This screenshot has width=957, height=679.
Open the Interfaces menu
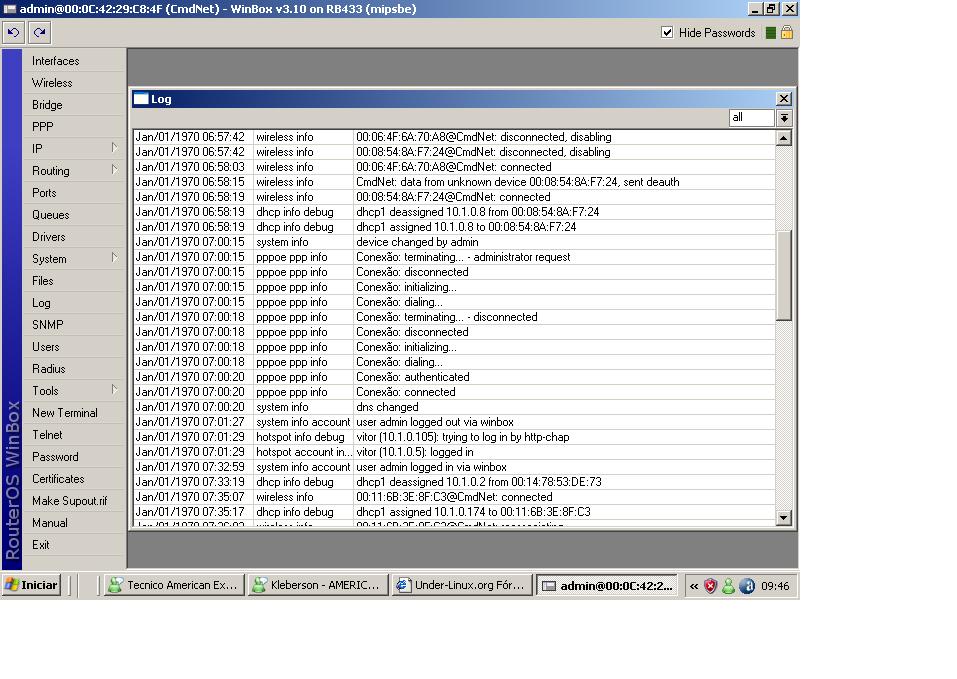(x=73, y=61)
